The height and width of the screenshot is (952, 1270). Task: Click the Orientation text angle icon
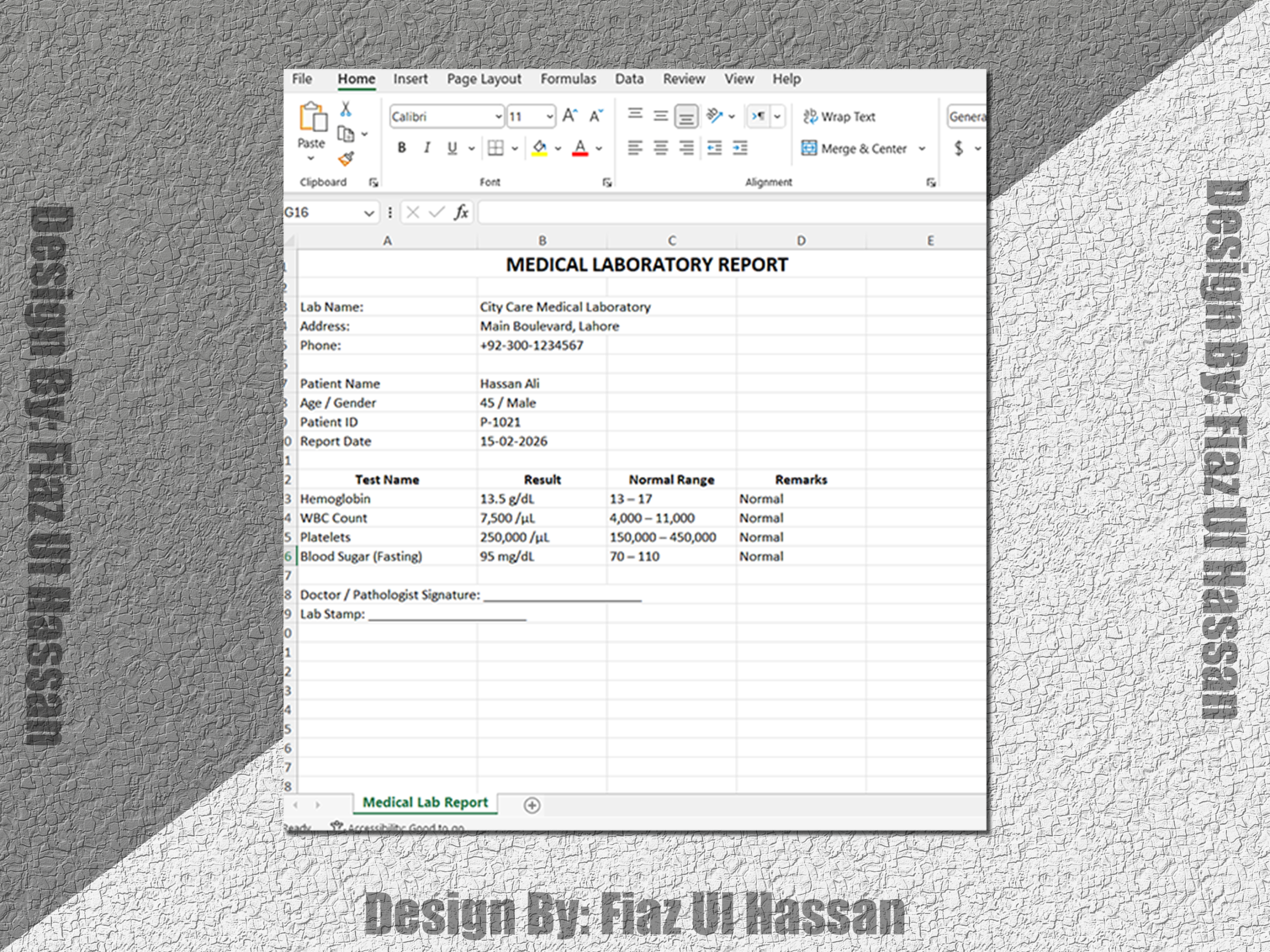[714, 116]
